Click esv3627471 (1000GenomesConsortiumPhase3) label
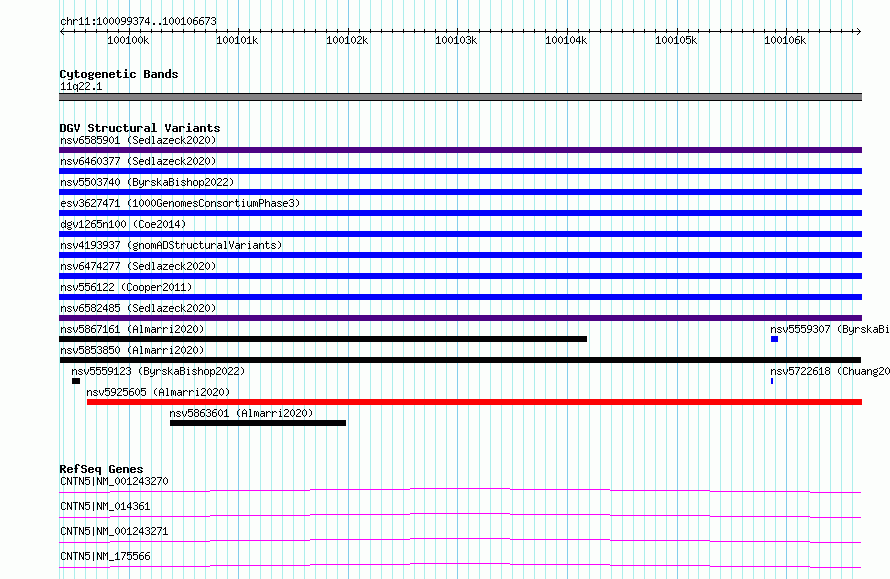Viewport: 890px width, 579px height. point(180,203)
